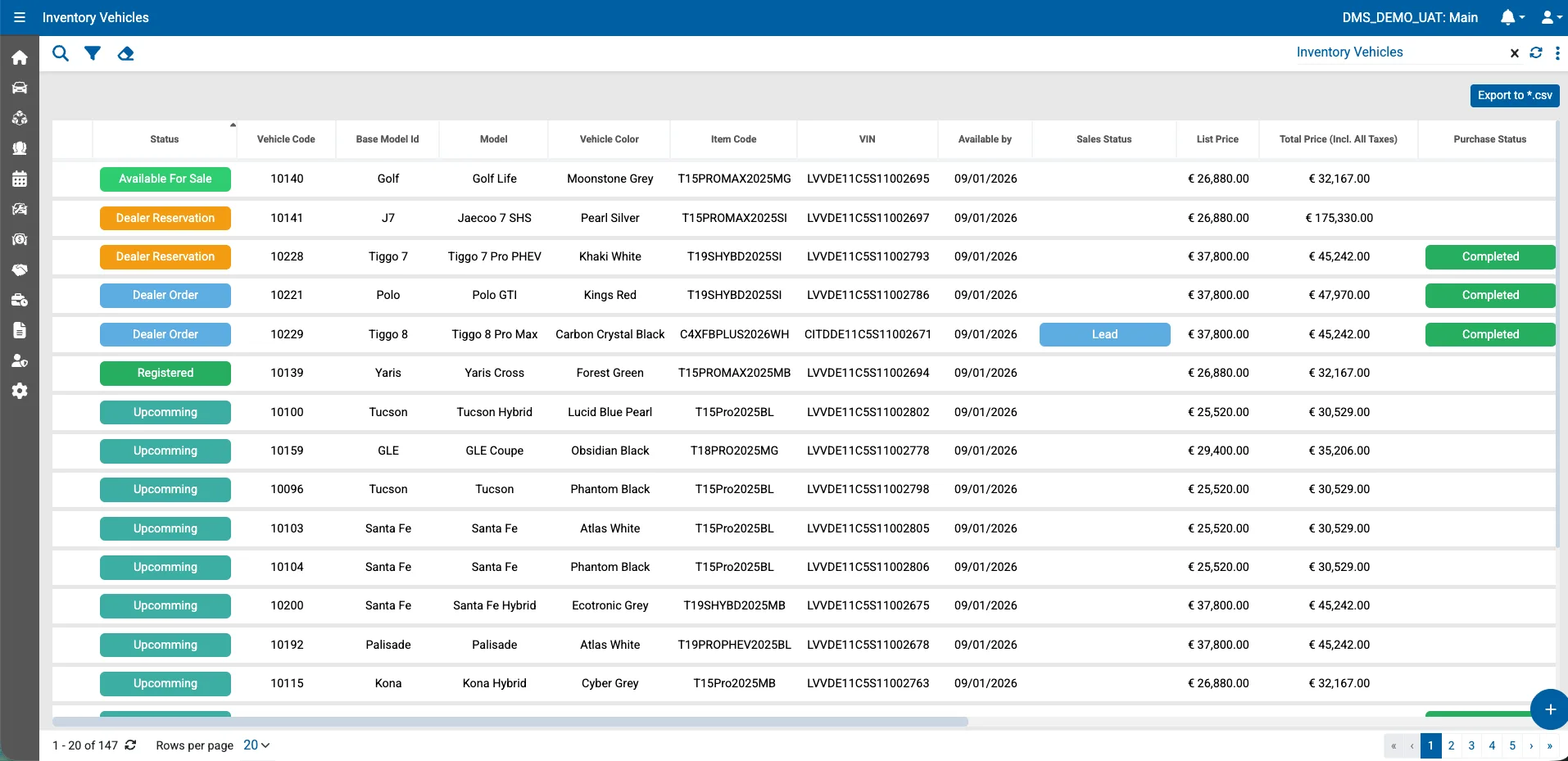Open the customers head sidebar icon

[20, 148]
